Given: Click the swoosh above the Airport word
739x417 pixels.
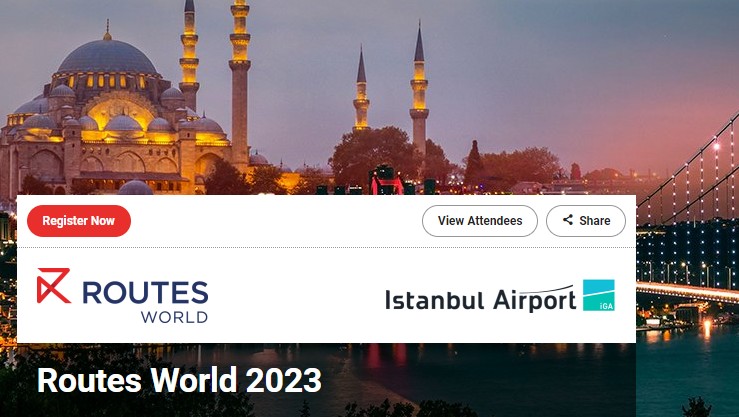Looking at the screenshot, I should [x=547, y=290].
